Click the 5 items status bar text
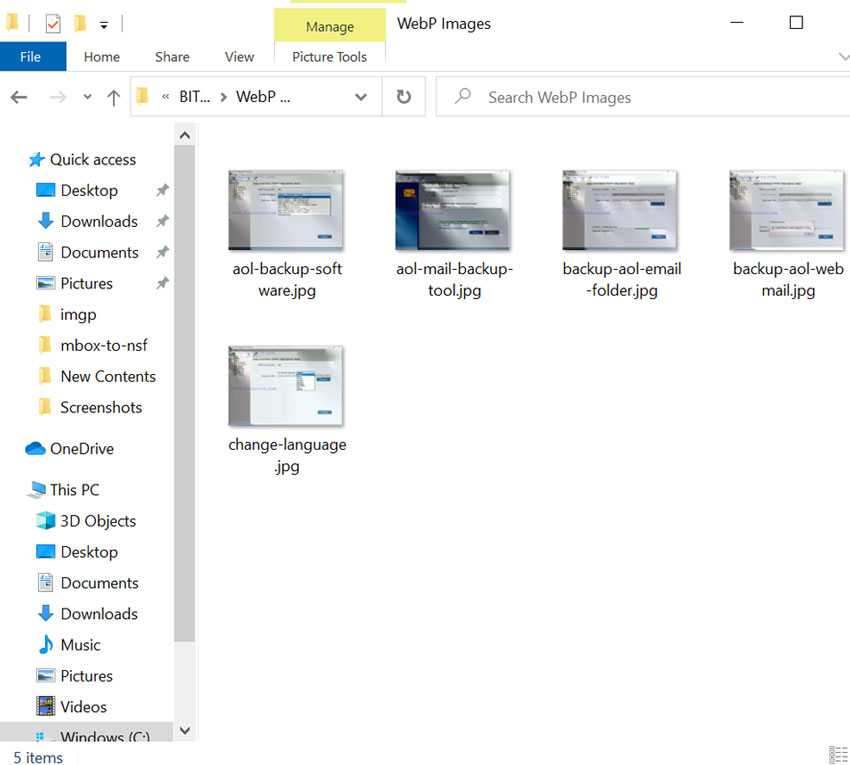 click(x=38, y=757)
